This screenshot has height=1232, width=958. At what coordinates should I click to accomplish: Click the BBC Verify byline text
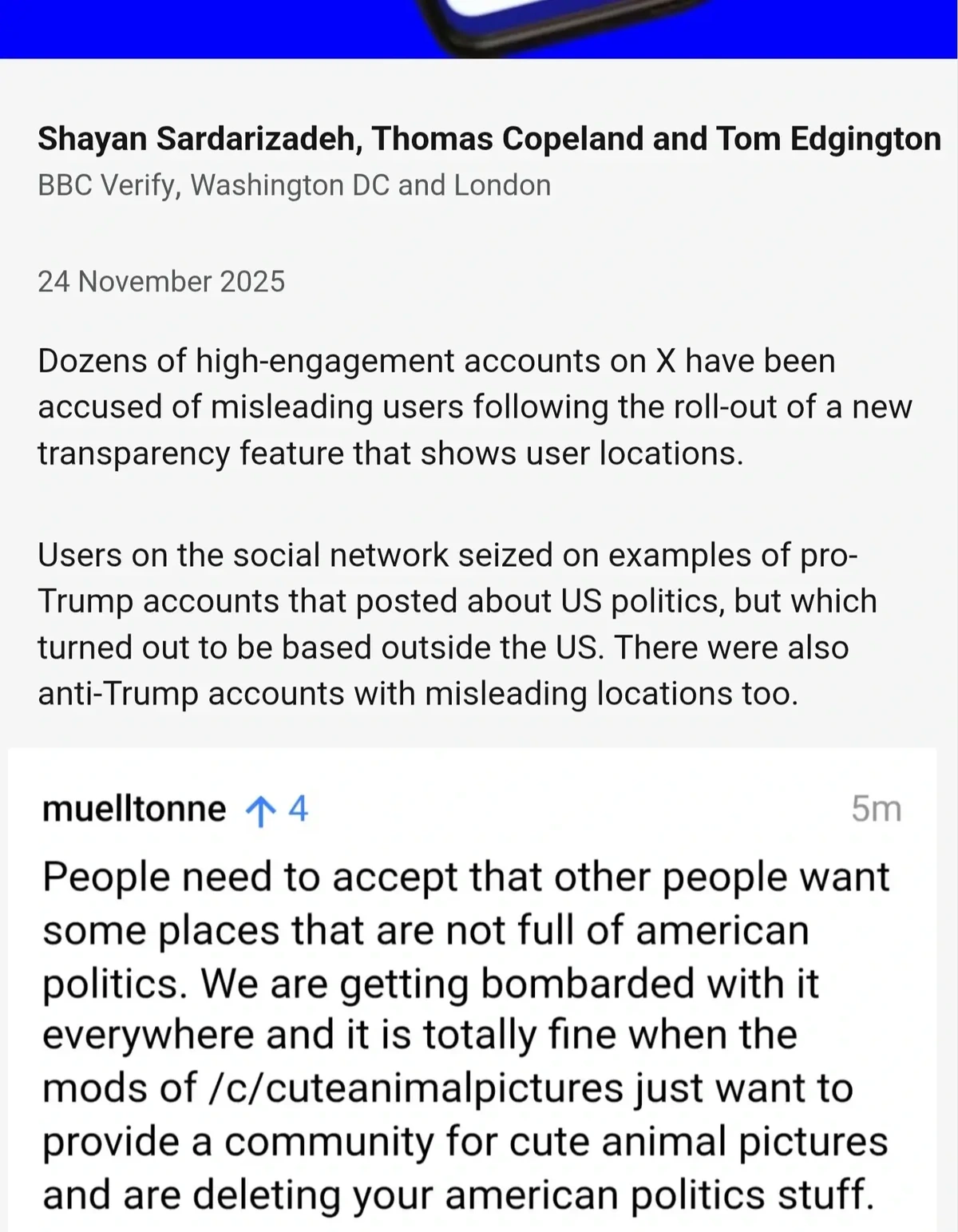[109, 185]
